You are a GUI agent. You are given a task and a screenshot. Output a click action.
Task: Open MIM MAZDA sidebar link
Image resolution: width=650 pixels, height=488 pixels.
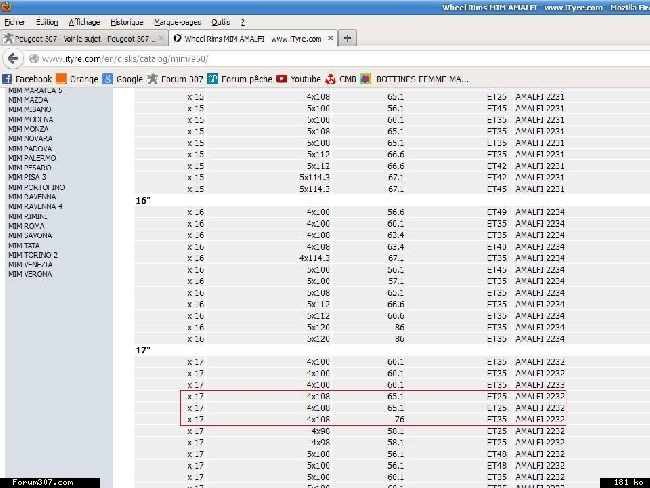tap(28, 100)
